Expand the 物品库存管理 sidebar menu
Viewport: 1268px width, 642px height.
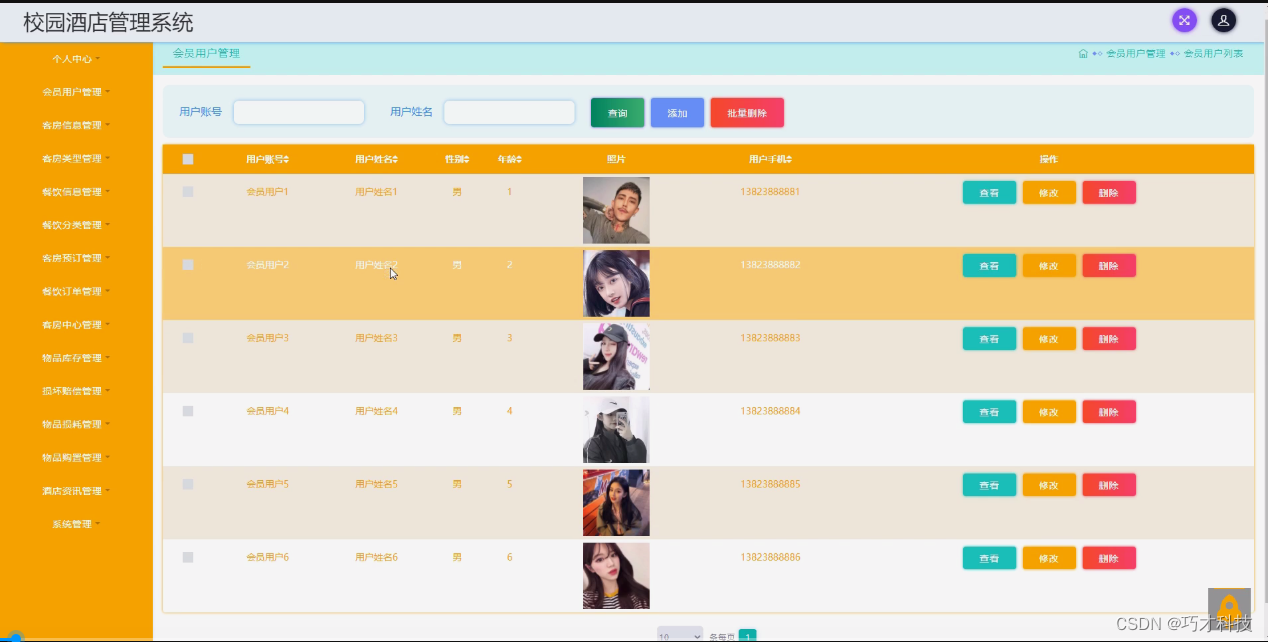click(76, 358)
